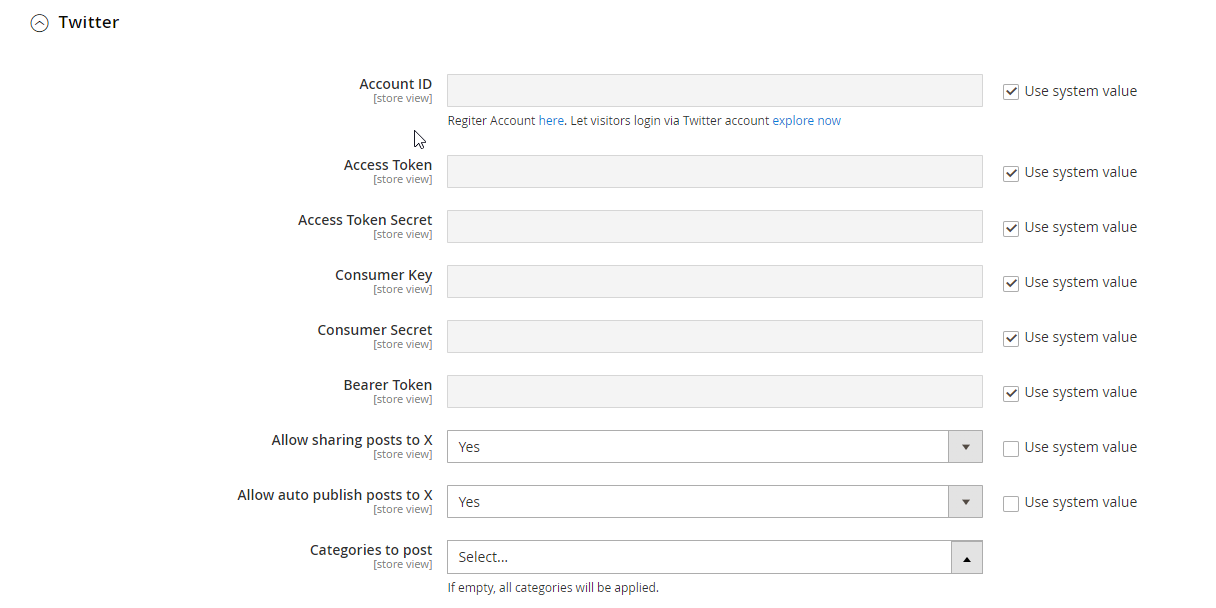The height and width of the screenshot is (608, 1216).
Task: Click the 'here' register account link
Action: (551, 121)
